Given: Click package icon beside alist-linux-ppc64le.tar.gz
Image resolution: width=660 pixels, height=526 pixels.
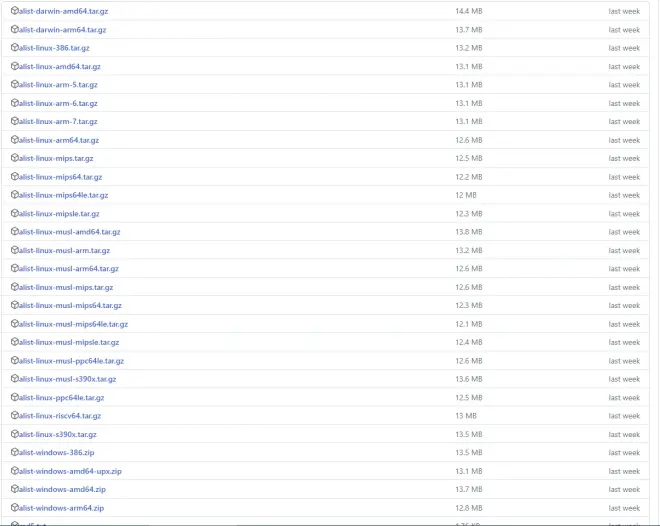Looking at the screenshot, I should (15, 397).
